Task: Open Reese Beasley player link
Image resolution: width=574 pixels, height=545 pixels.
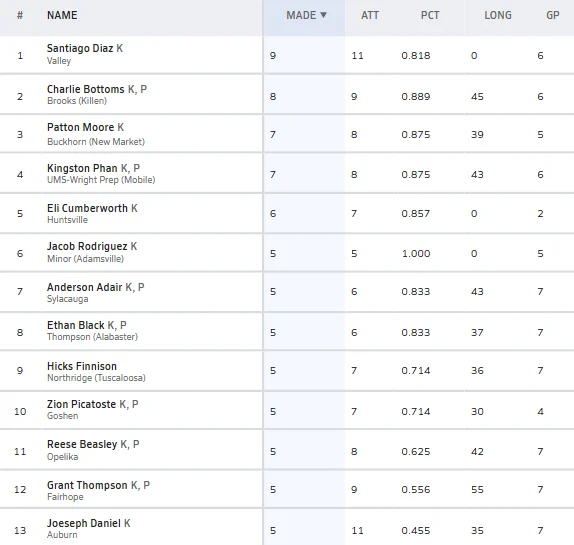Action: tap(82, 444)
